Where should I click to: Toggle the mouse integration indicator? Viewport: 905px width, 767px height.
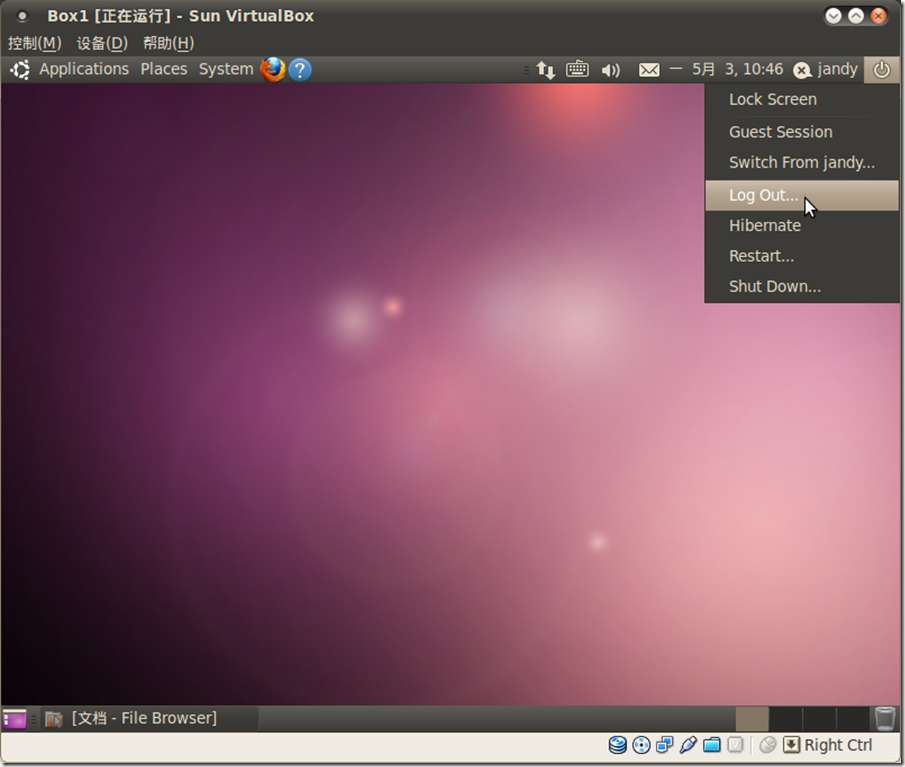(x=767, y=745)
